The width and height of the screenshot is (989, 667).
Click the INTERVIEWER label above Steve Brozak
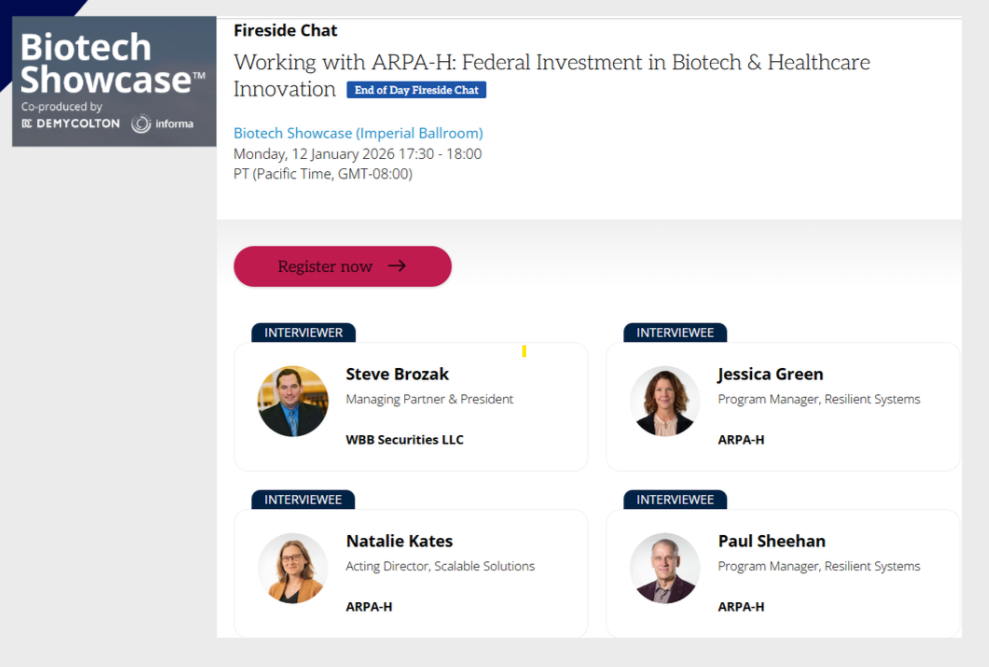click(303, 333)
